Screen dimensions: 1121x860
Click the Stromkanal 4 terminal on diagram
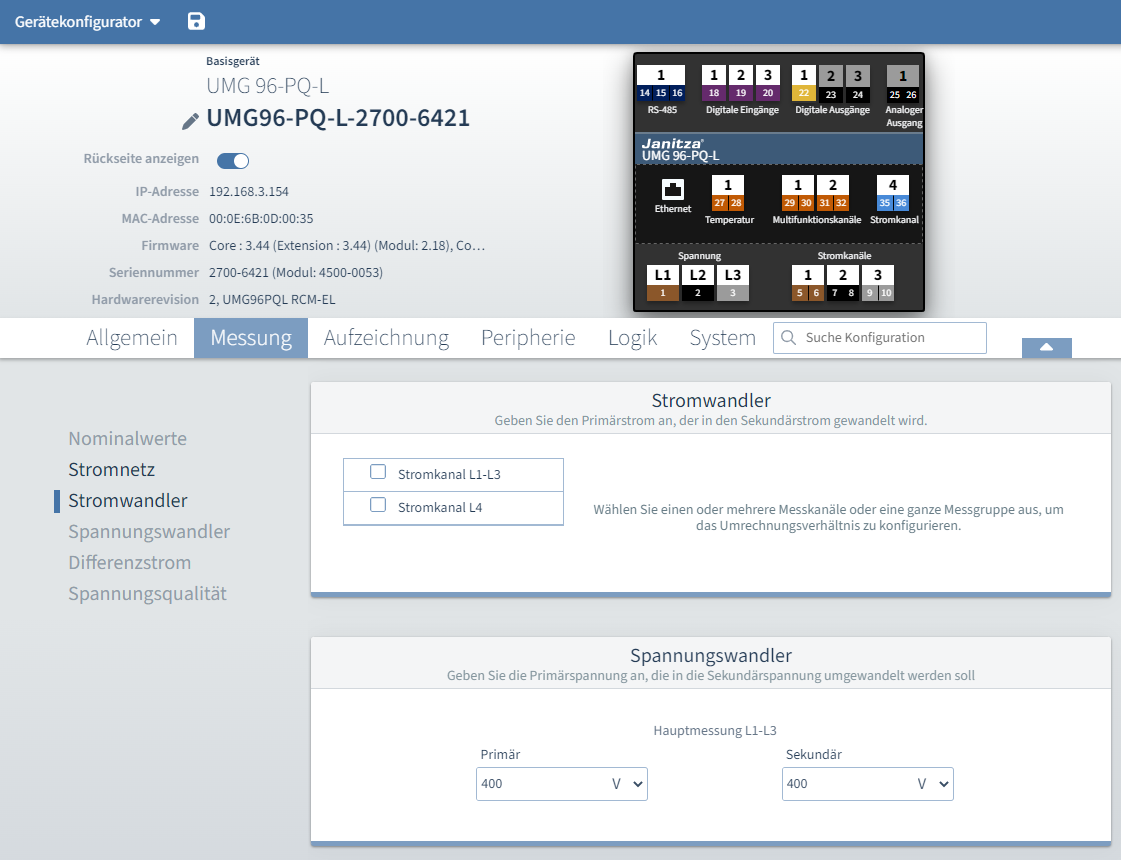pyautogui.click(x=893, y=194)
